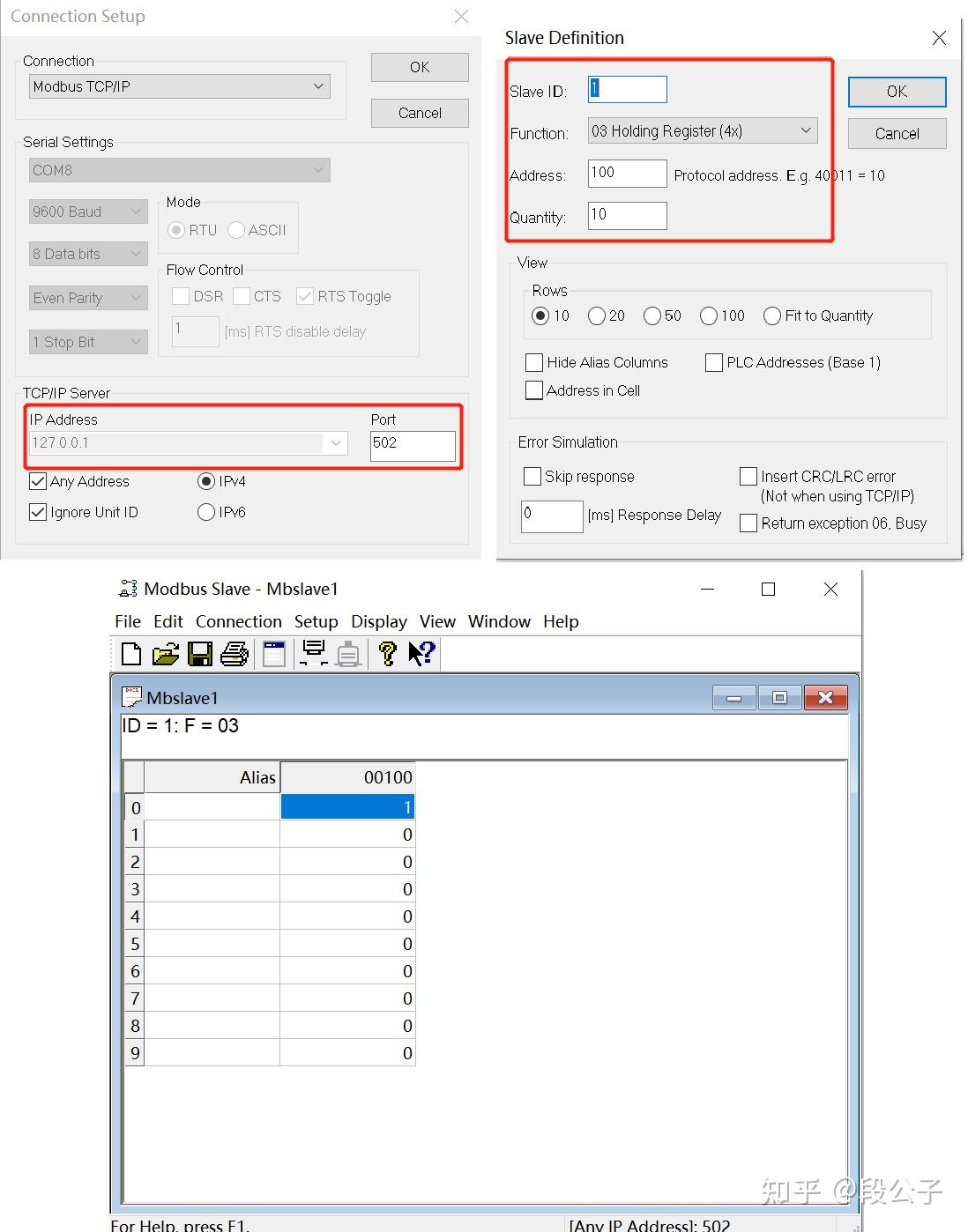Save the current Mbslave1 document
Viewport: 968px width, 1232px height.
coord(199,654)
